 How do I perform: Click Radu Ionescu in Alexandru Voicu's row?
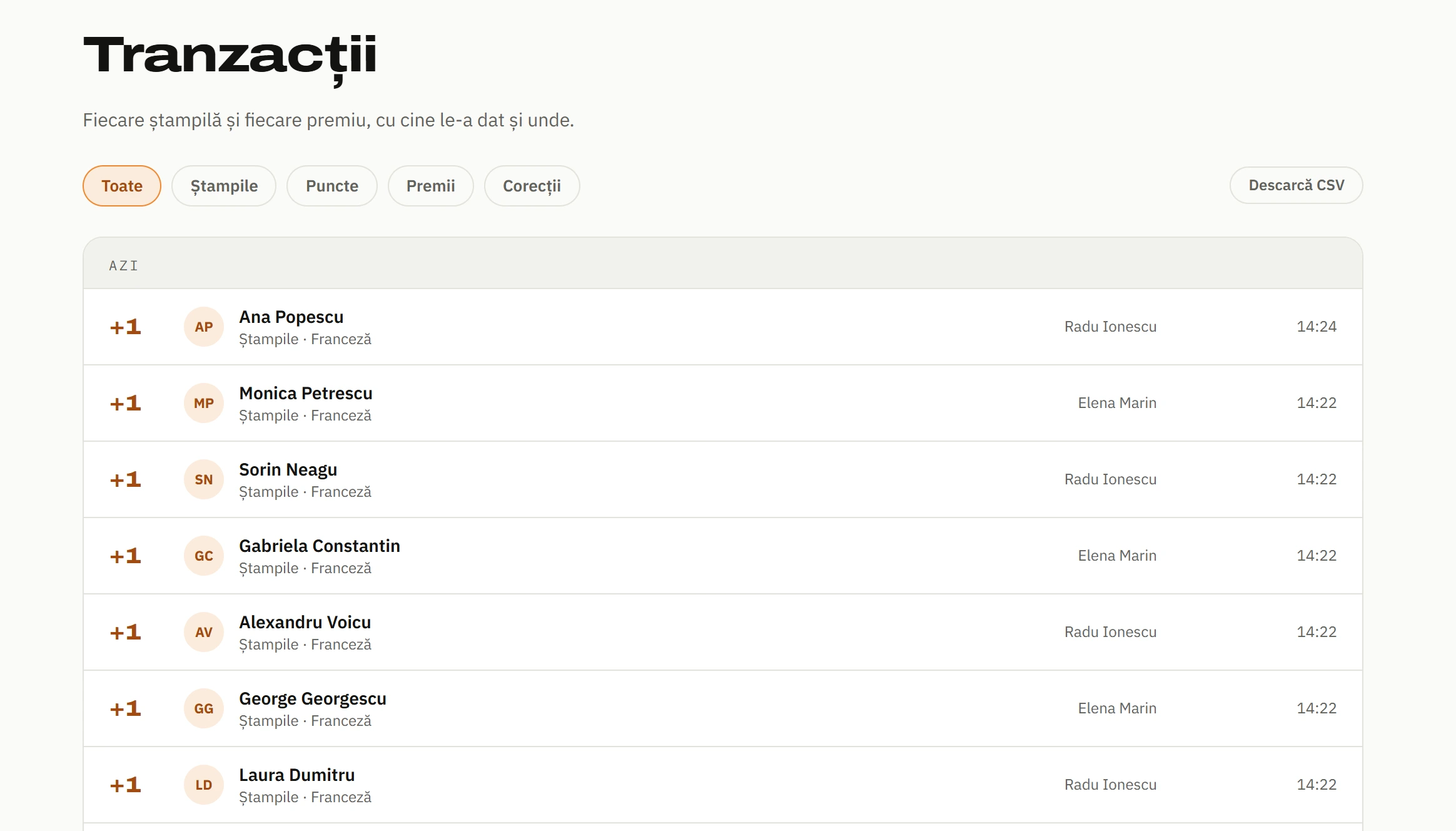[1111, 632]
